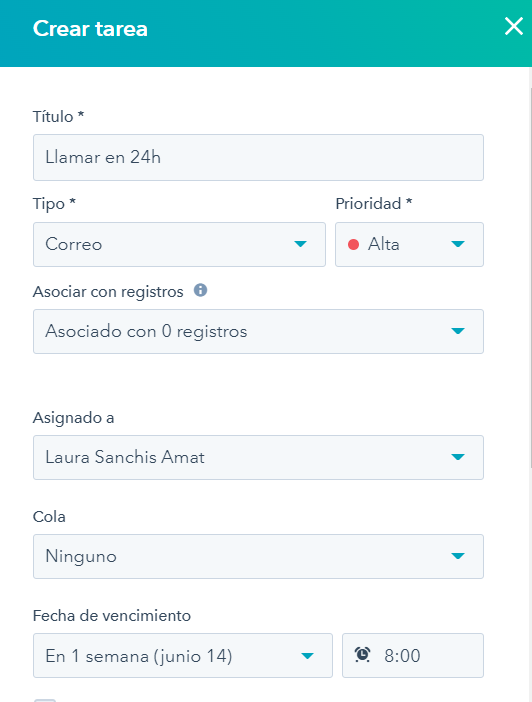This screenshot has width=532, height=702.
Task: Select the Laura Sanchis Amat assignee value
Action: pyautogui.click(x=125, y=457)
